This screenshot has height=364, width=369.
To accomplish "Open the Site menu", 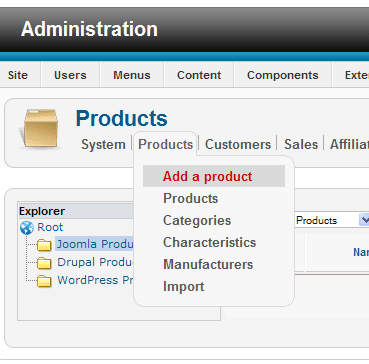I will pyautogui.click(x=18, y=75).
